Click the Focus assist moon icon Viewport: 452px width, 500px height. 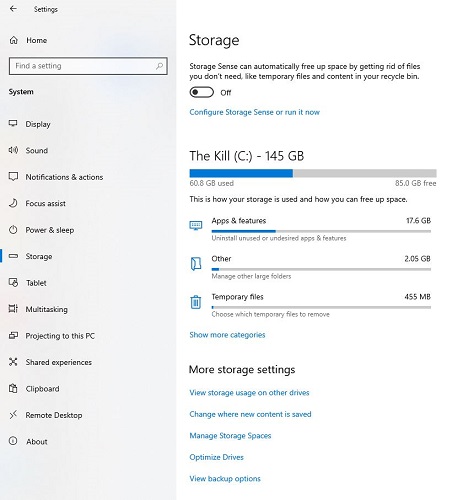click(x=13, y=203)
